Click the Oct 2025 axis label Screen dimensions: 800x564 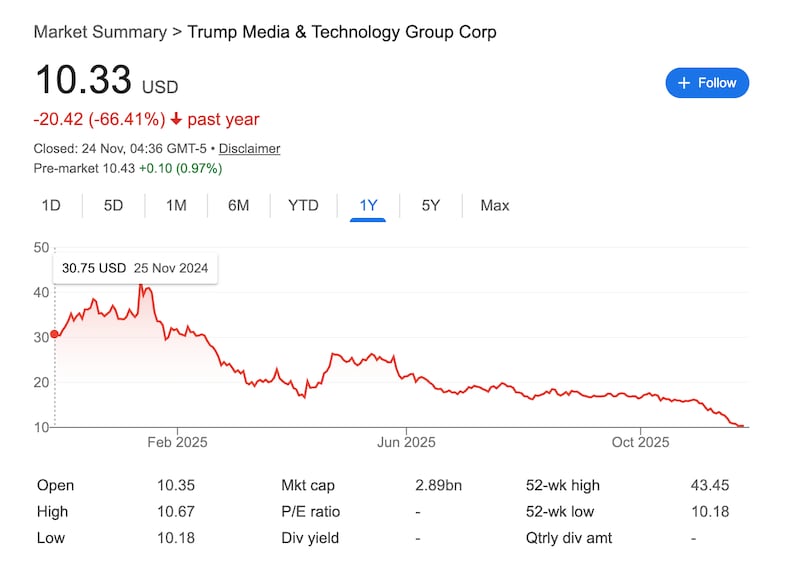pyautogui.click(x=640, y=442)
